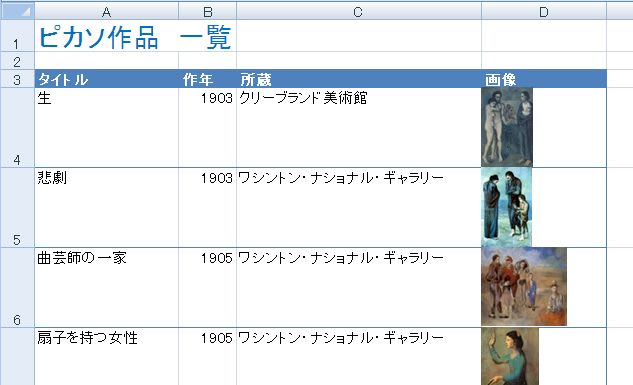Select row 1 header

point(17,36)
